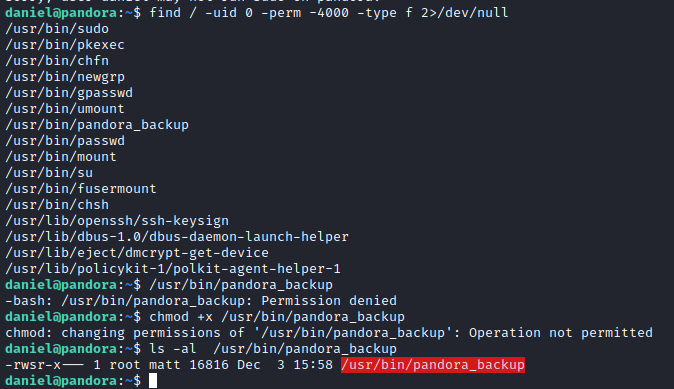Click the /usr/bin/pkexec path
674x389 pixels.
[64, 45]
